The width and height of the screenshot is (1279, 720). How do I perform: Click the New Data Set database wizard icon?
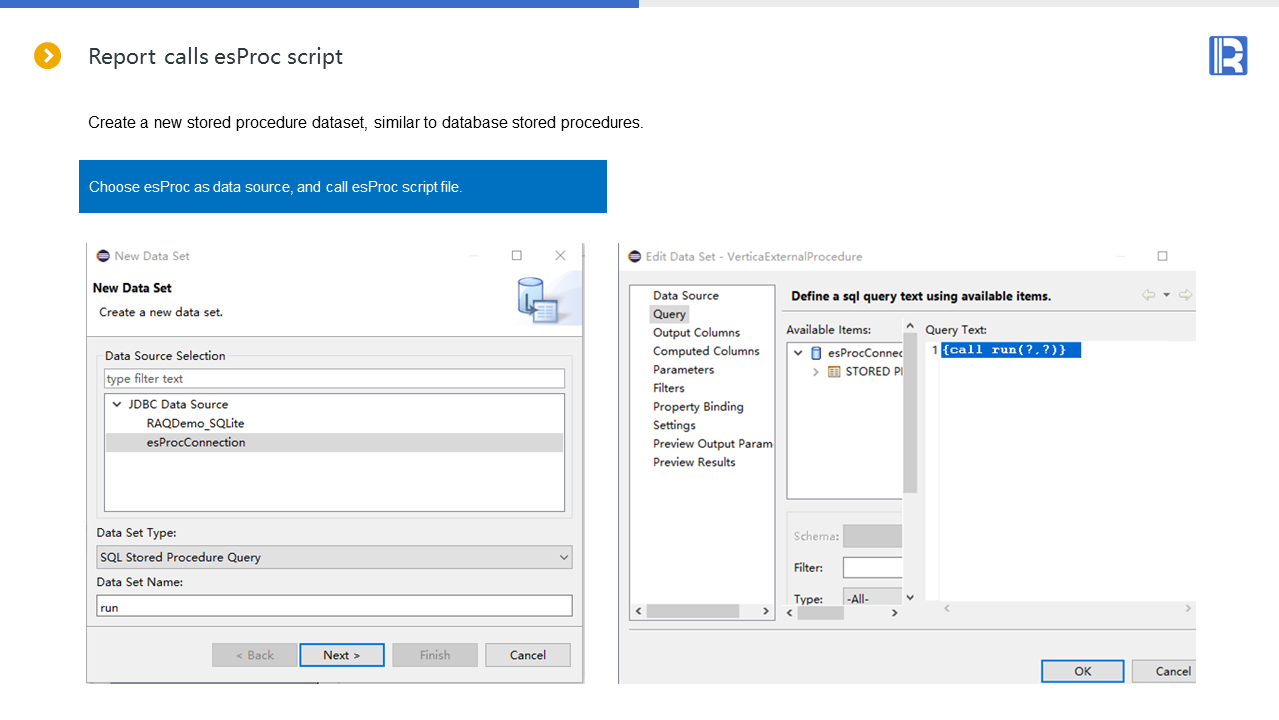click(536, 301)
